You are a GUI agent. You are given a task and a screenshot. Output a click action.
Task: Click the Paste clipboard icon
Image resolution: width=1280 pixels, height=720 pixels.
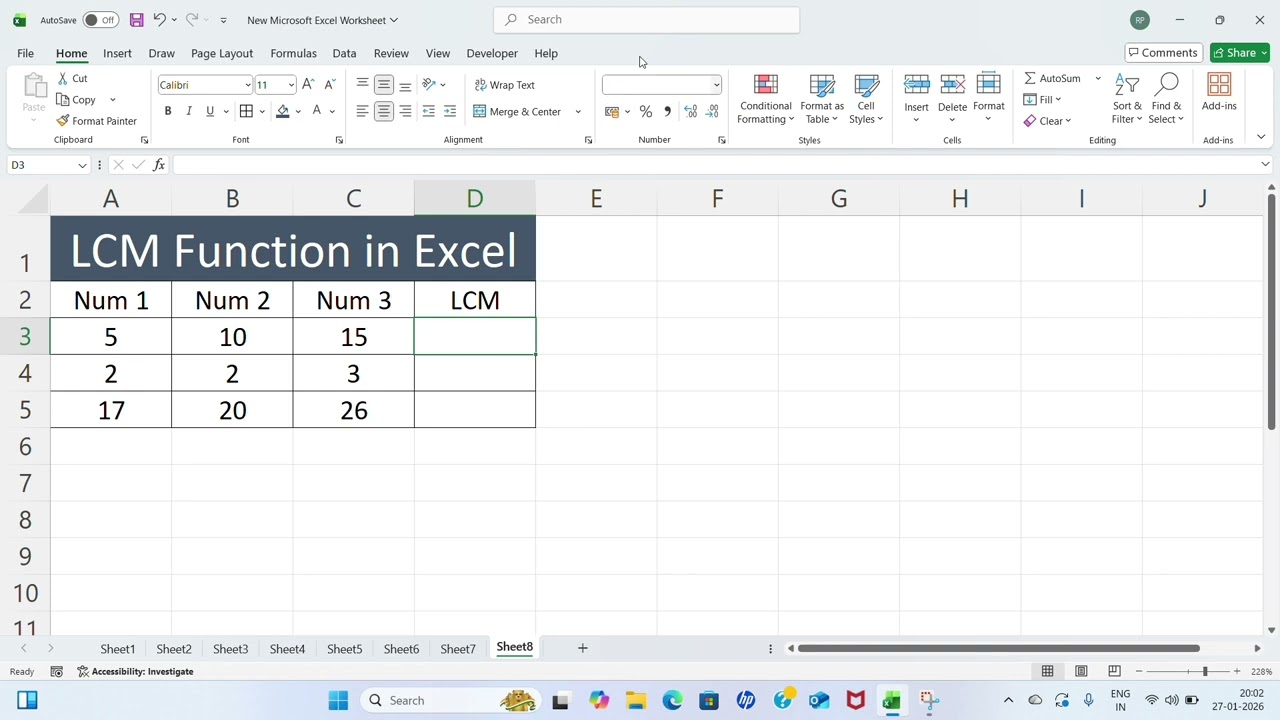(x=34, y=87)
